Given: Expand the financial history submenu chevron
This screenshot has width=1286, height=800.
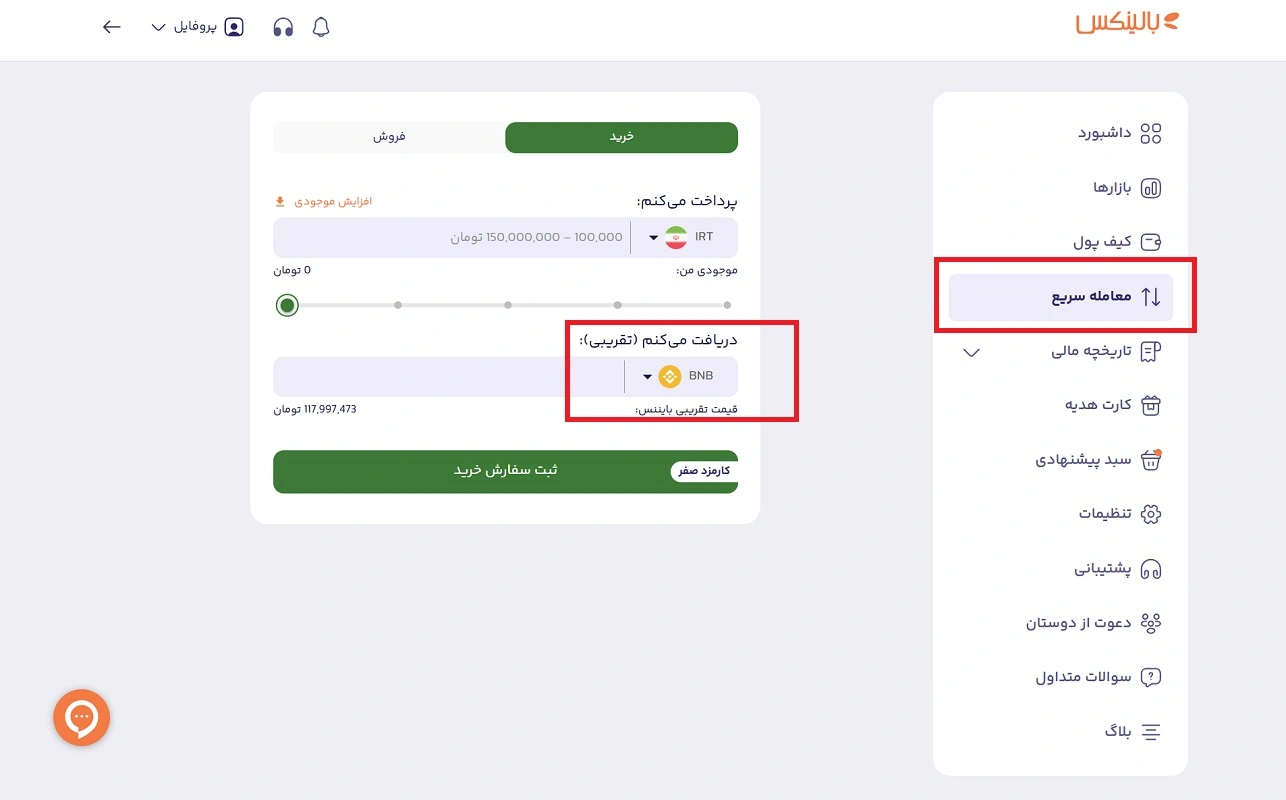Looking at the screenshot, I should point(970,352).
